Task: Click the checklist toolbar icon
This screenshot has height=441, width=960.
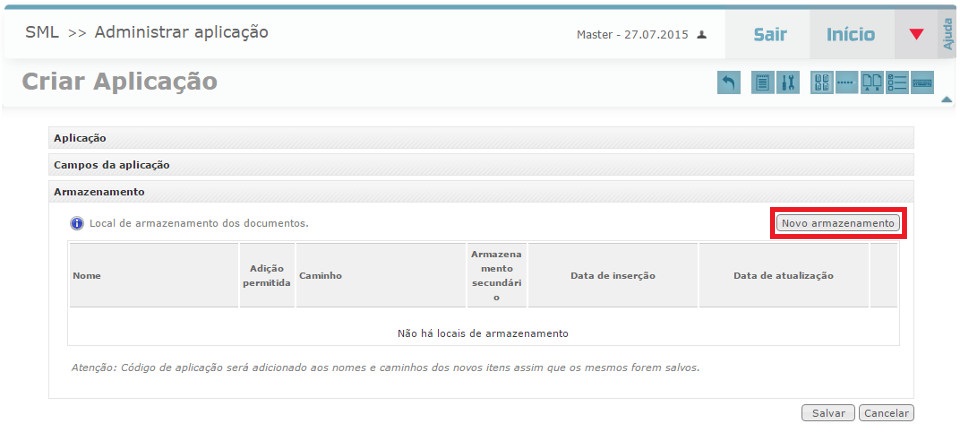Action: [897, 83]
